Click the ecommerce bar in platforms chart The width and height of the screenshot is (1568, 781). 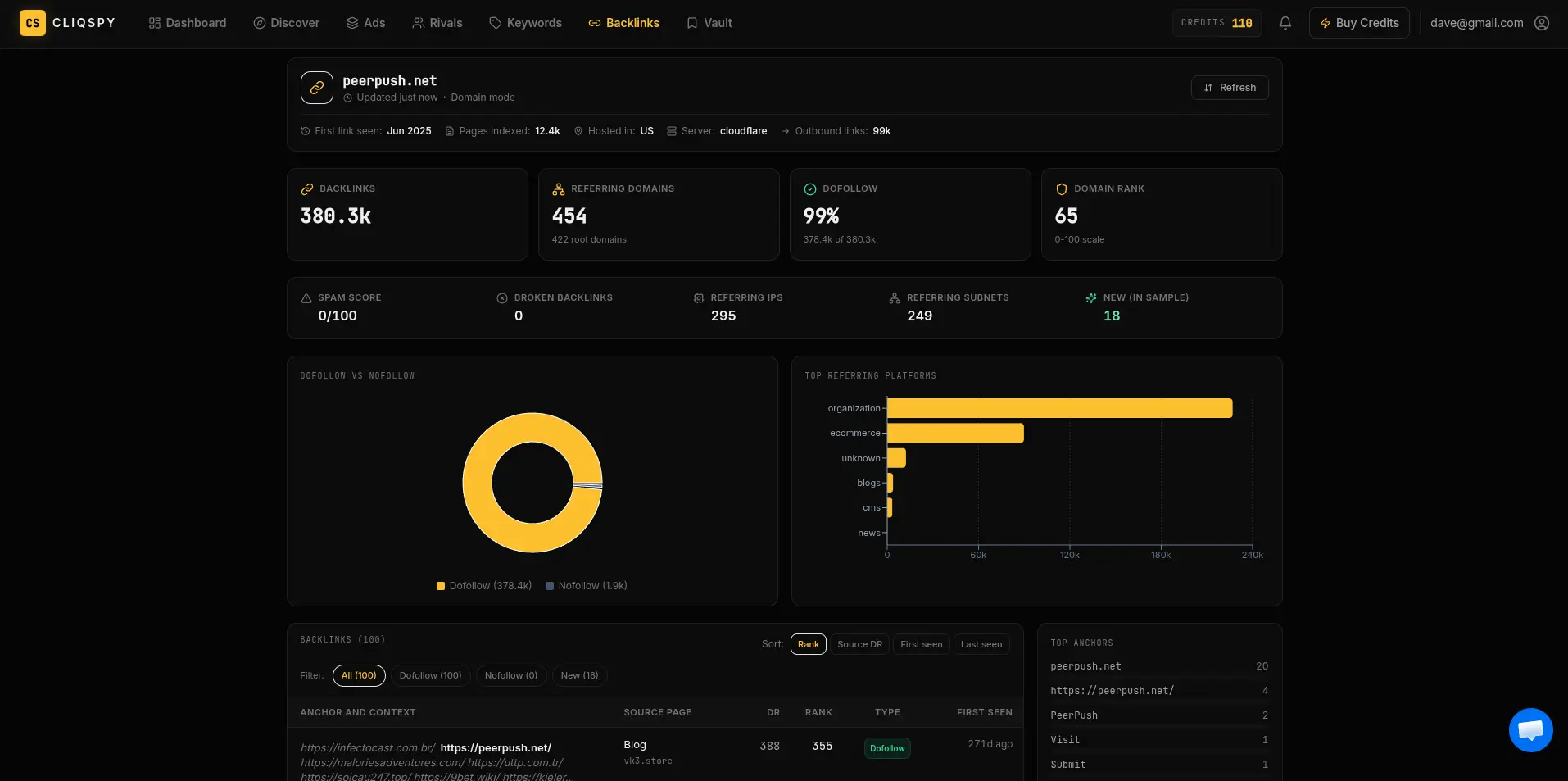955,433
